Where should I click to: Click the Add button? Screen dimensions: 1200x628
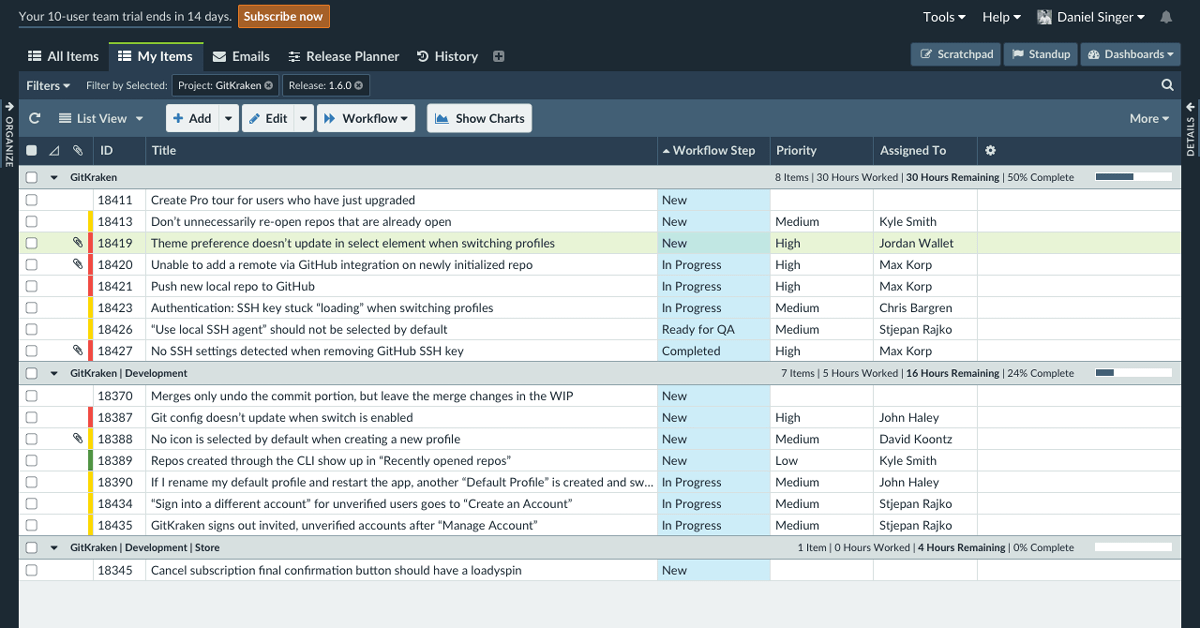pos(191,118)
